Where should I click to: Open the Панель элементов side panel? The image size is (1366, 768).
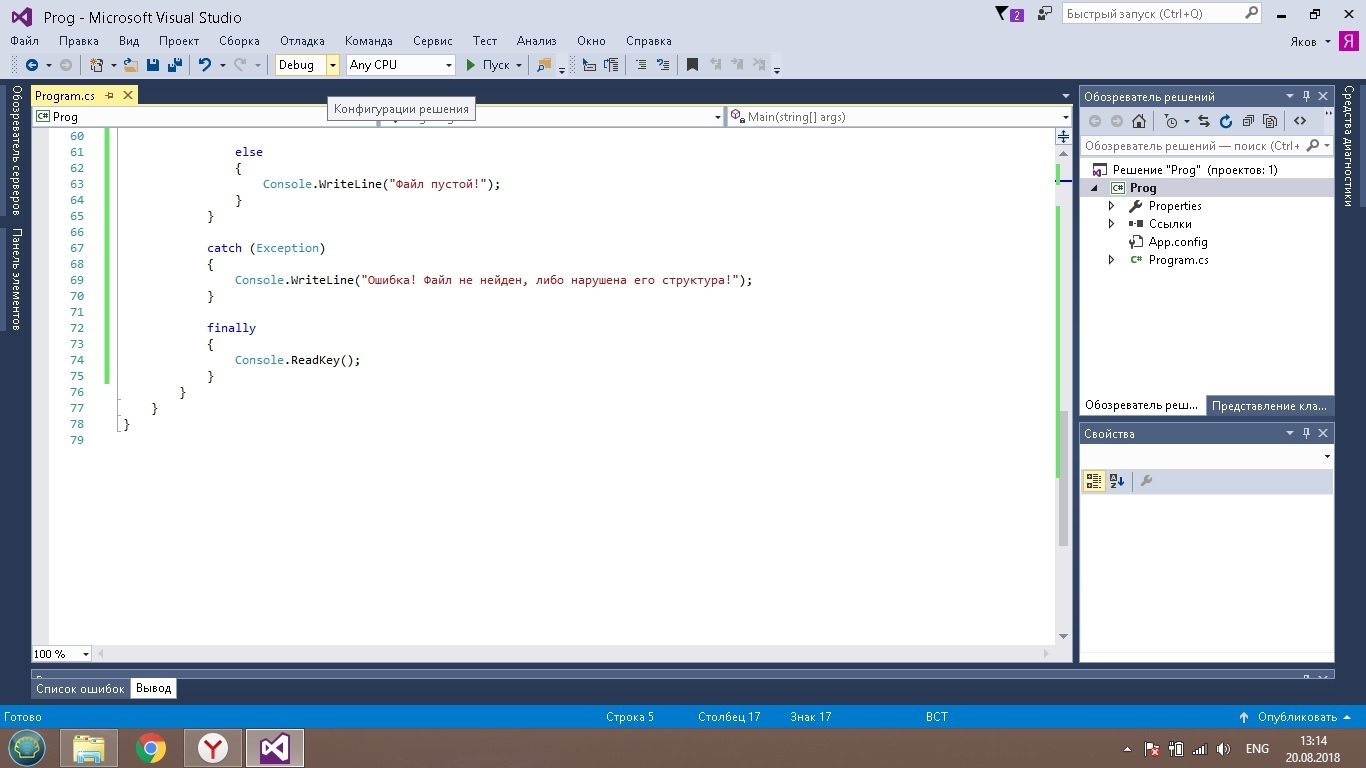point(16,279)
